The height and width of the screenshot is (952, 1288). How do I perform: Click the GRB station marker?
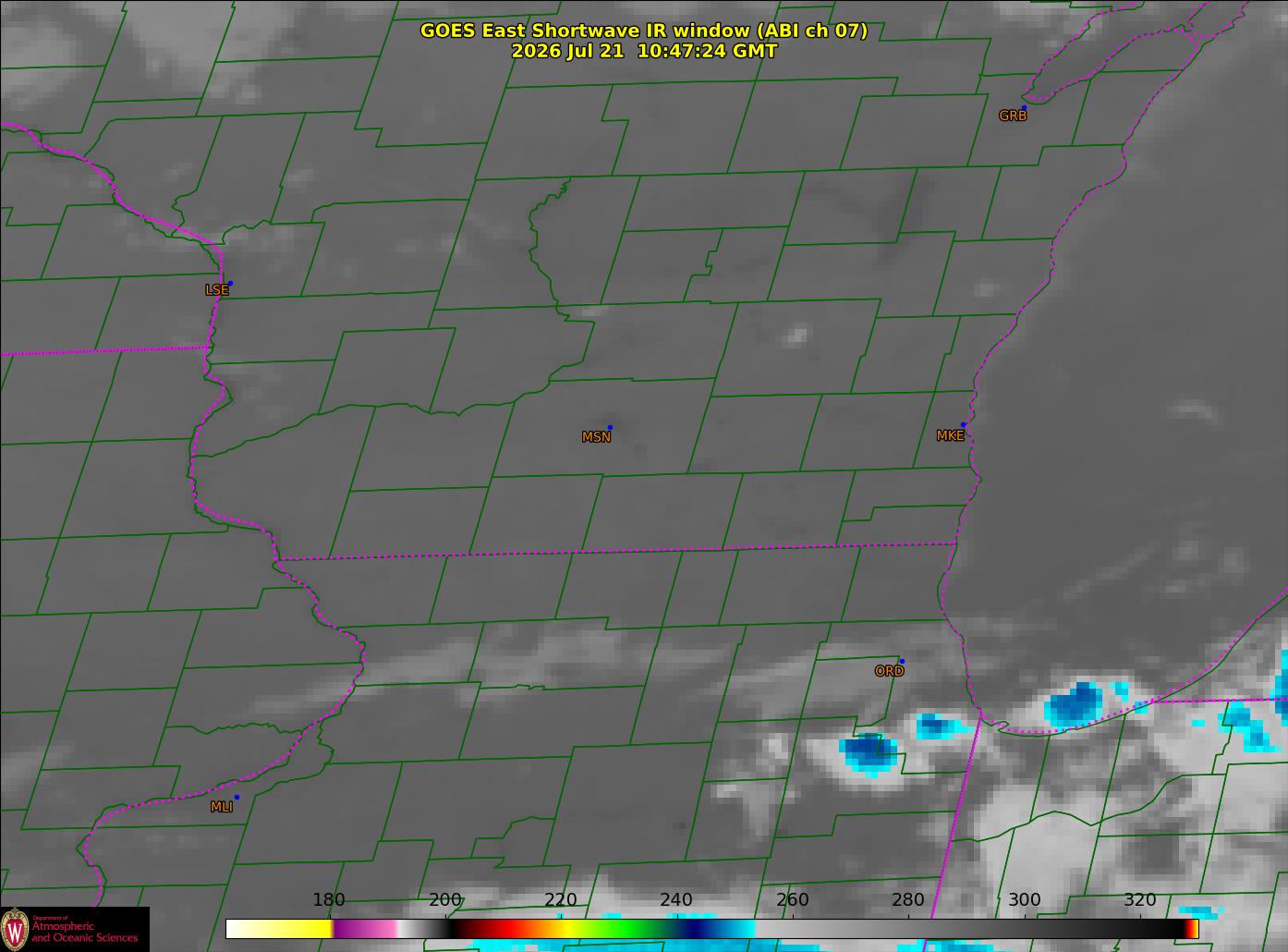tap(1024, 108)
